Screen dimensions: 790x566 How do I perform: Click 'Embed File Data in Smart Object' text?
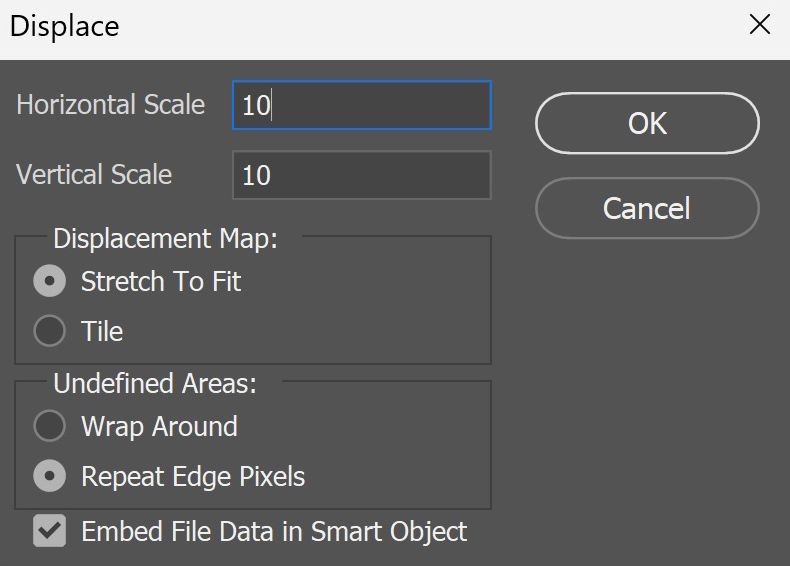274,532
